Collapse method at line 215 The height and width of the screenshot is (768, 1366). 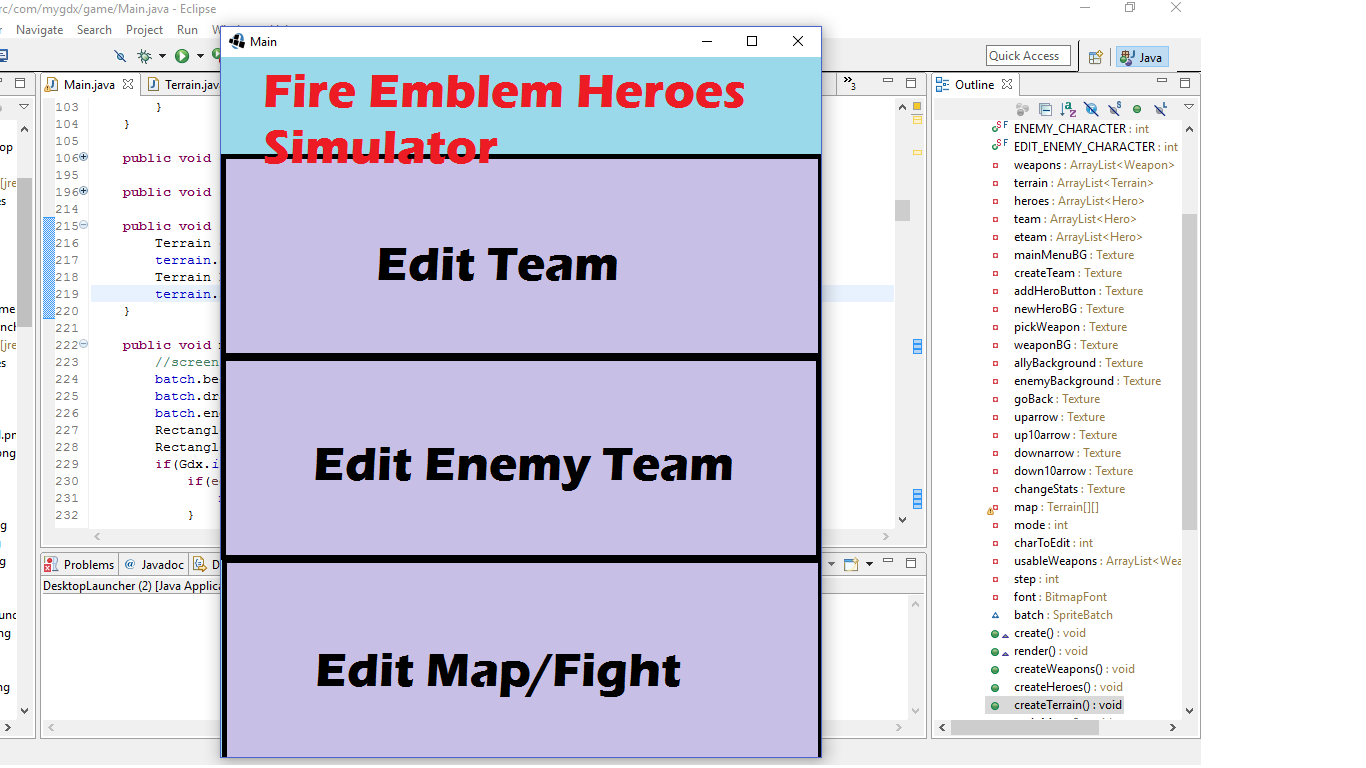[84, 225]
